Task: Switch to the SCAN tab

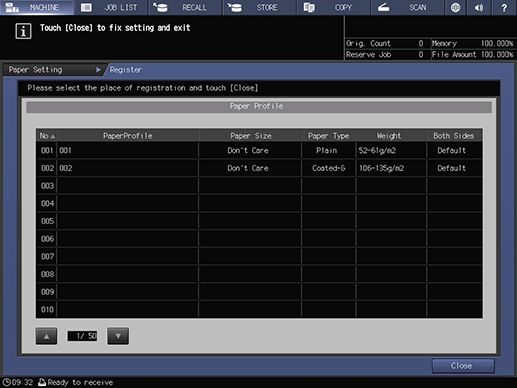Action: [408, 7]
